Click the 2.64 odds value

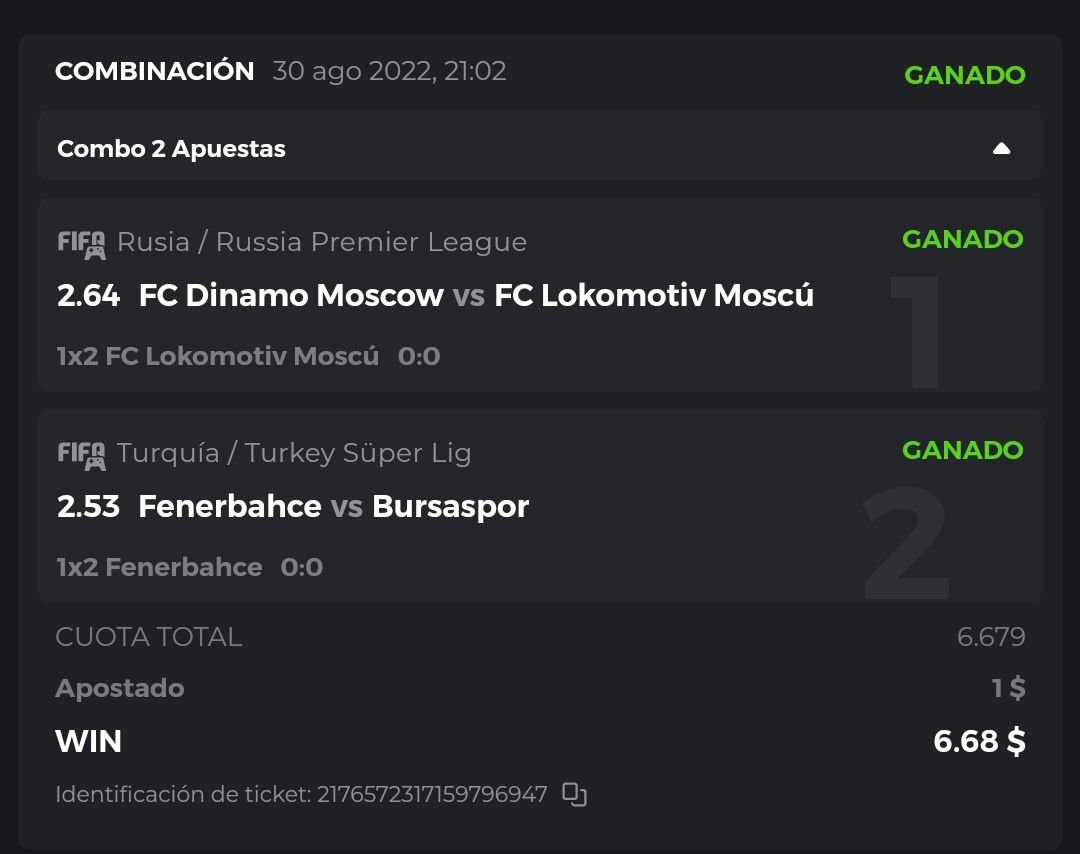pos(88,296)
